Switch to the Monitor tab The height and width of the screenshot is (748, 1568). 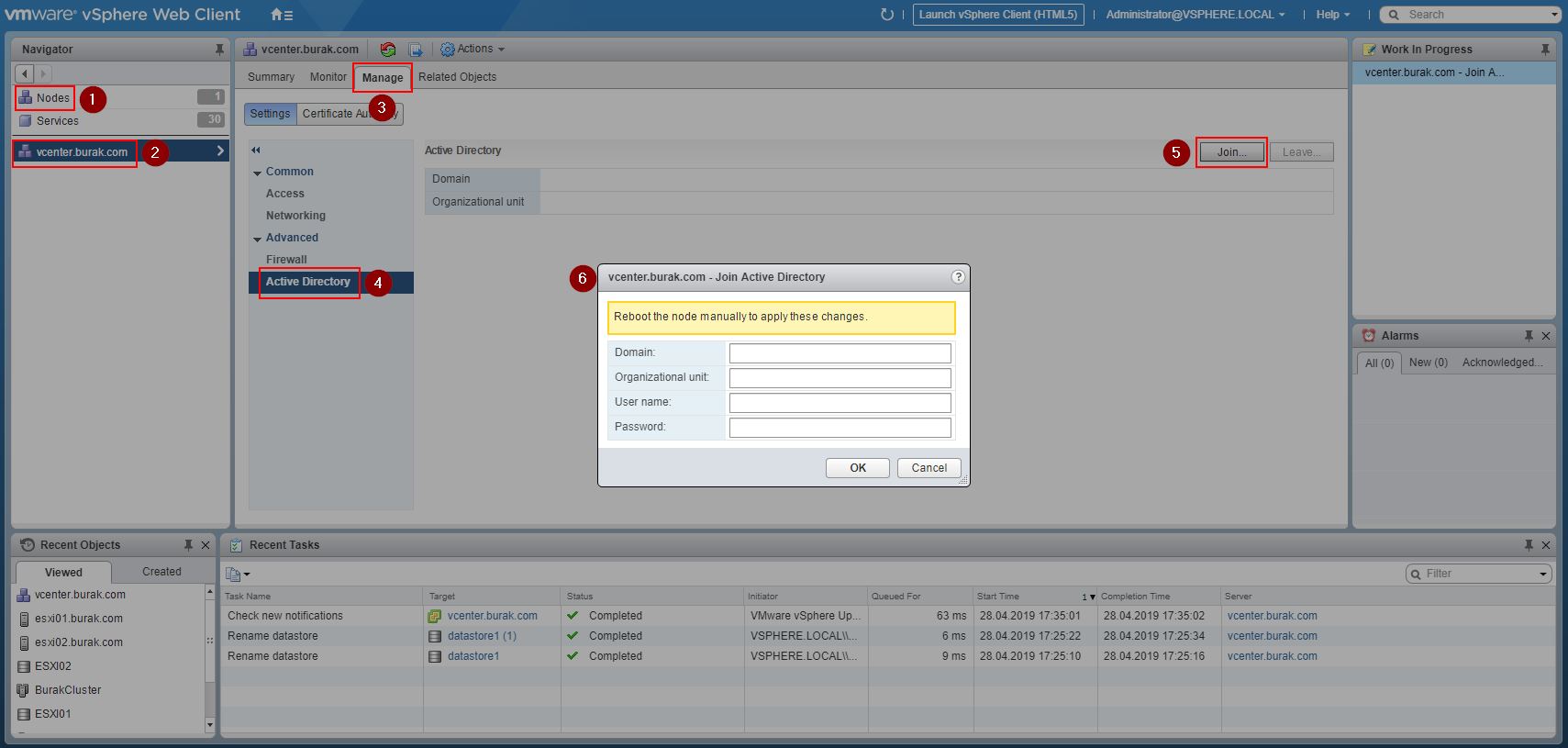(x=328, y=77)
